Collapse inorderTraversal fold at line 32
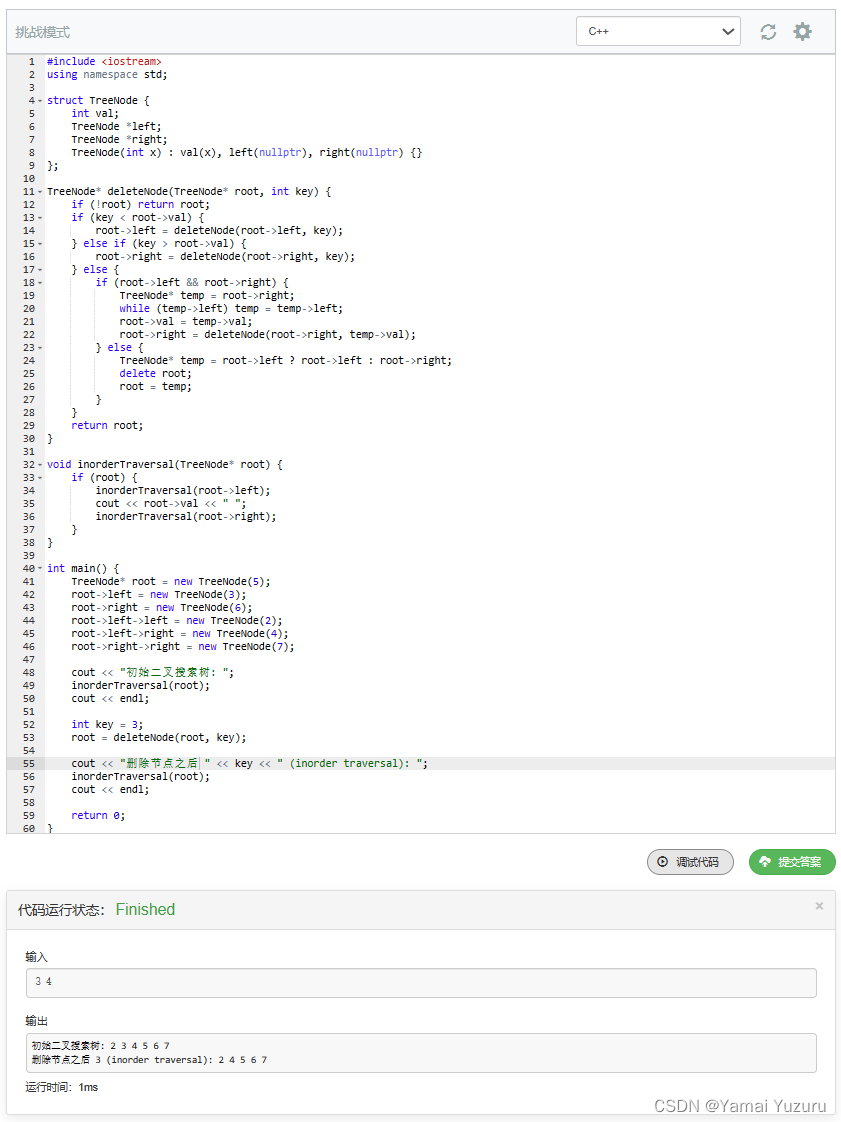 point(40,465)
